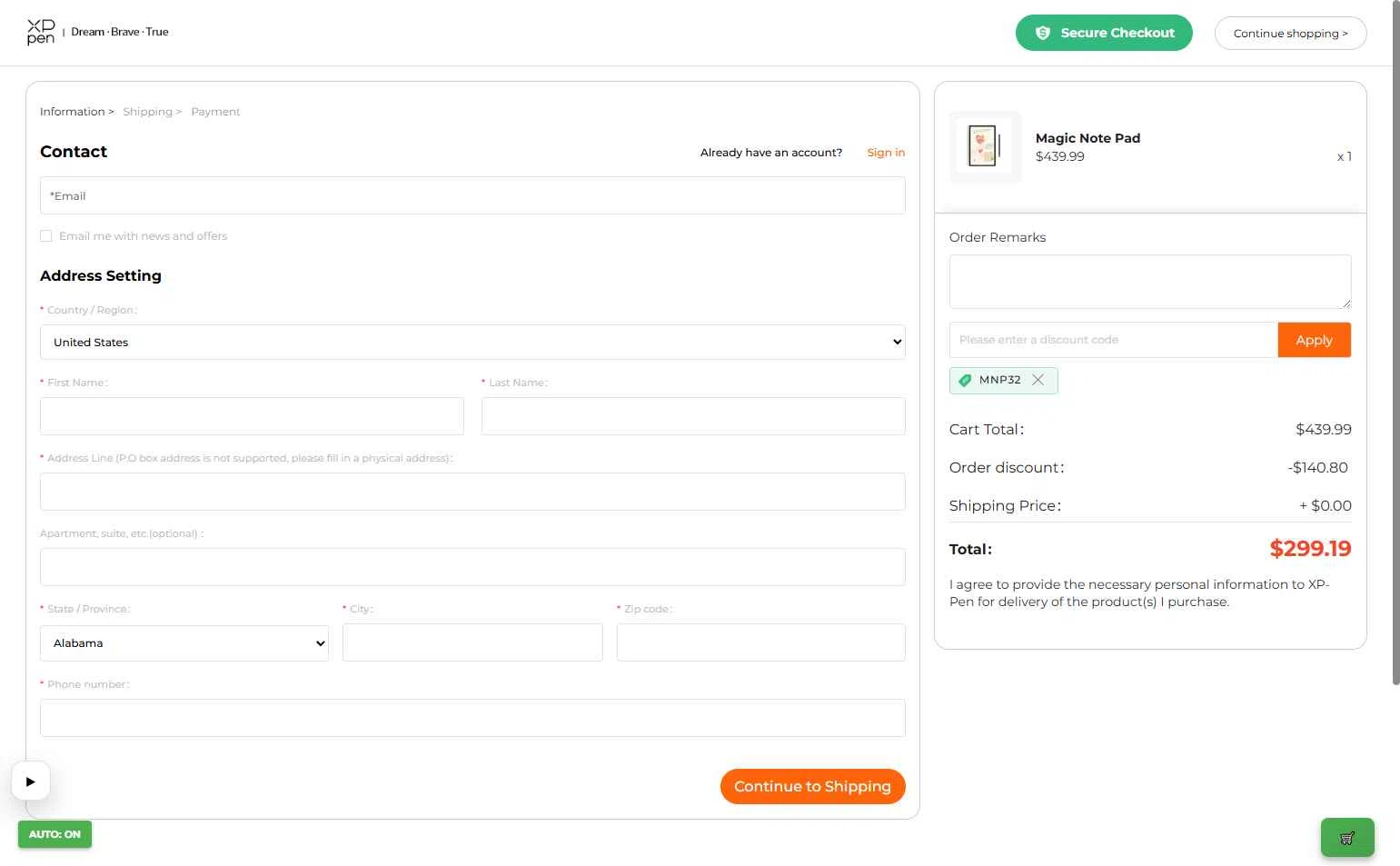Image resolution: width=1400 pixels, height=866 pixels.
Task: Focus the Phone number field
Action: [472, 718]
